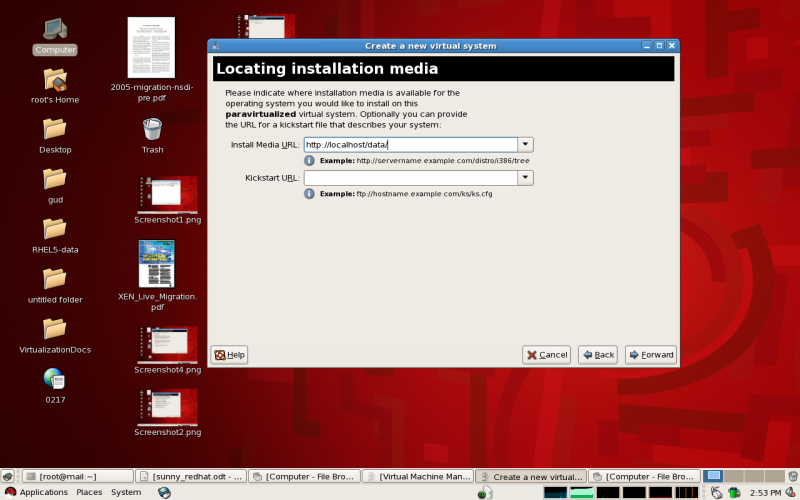The height and width of the screenshot is (500, 800).
Task: Open the System menu
Action: [x=126, y=492]
